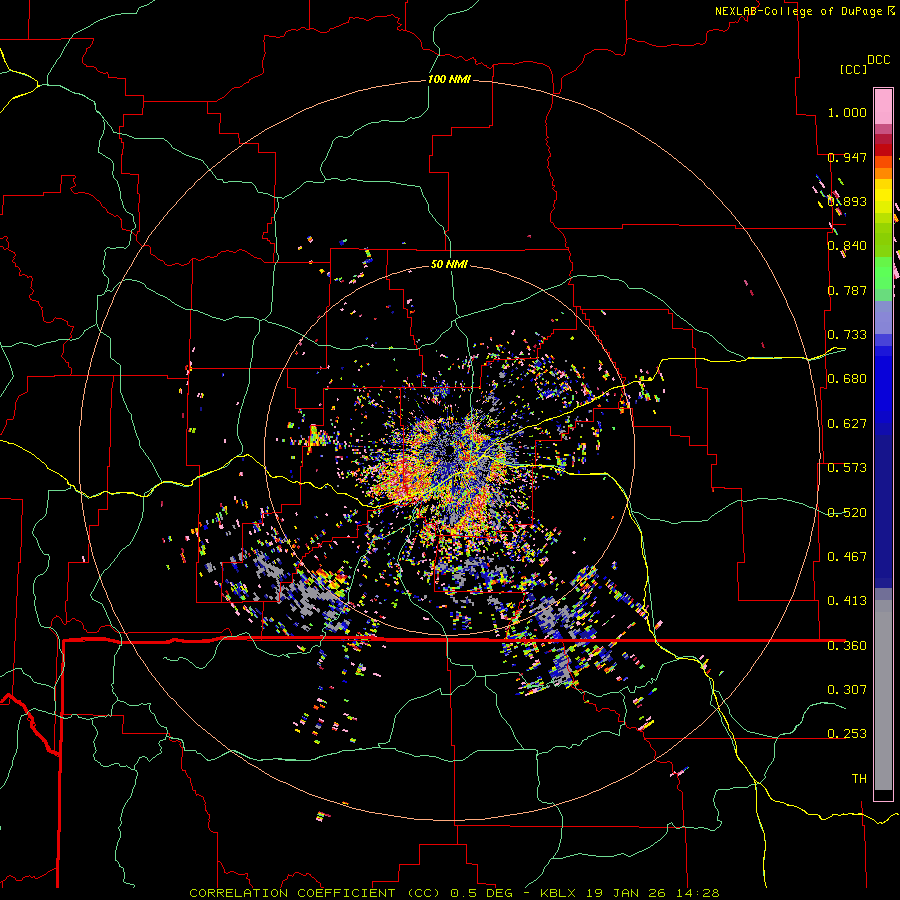Image resolution: width=900 pixels, height=900 pixels.
Task: Select the 1.000 value on the scale
Action: [x=847, y=112]
